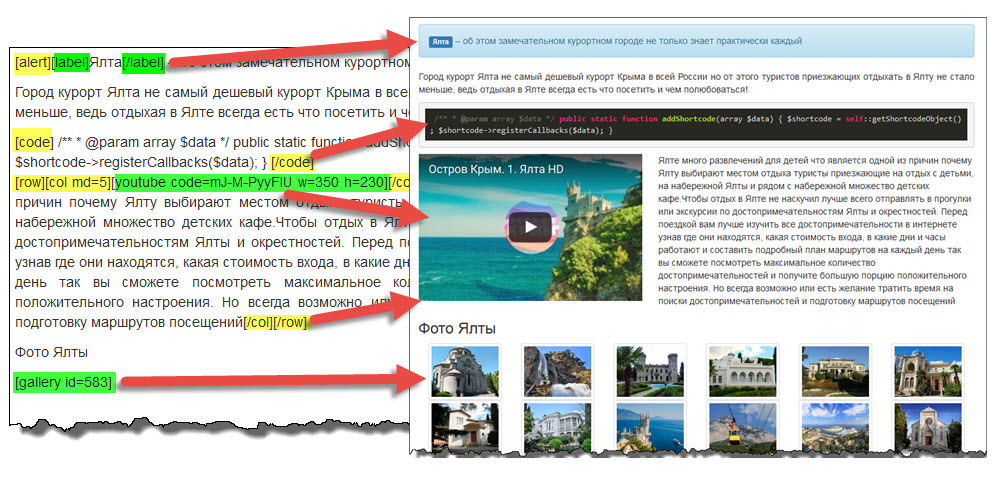Click rendered paragraph starting Ялте много развлечений
This screenshot has height=478, width=1000.
click(x=815, y=230)
